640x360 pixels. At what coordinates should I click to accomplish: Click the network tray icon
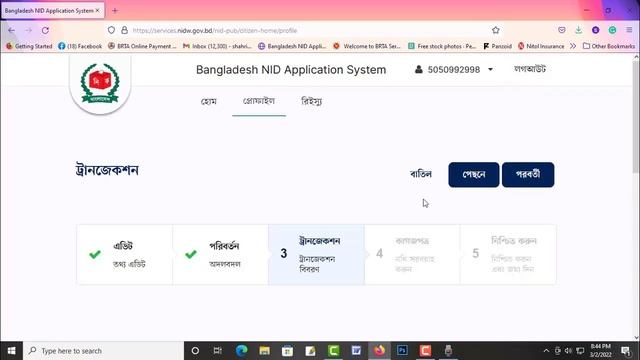580,351
